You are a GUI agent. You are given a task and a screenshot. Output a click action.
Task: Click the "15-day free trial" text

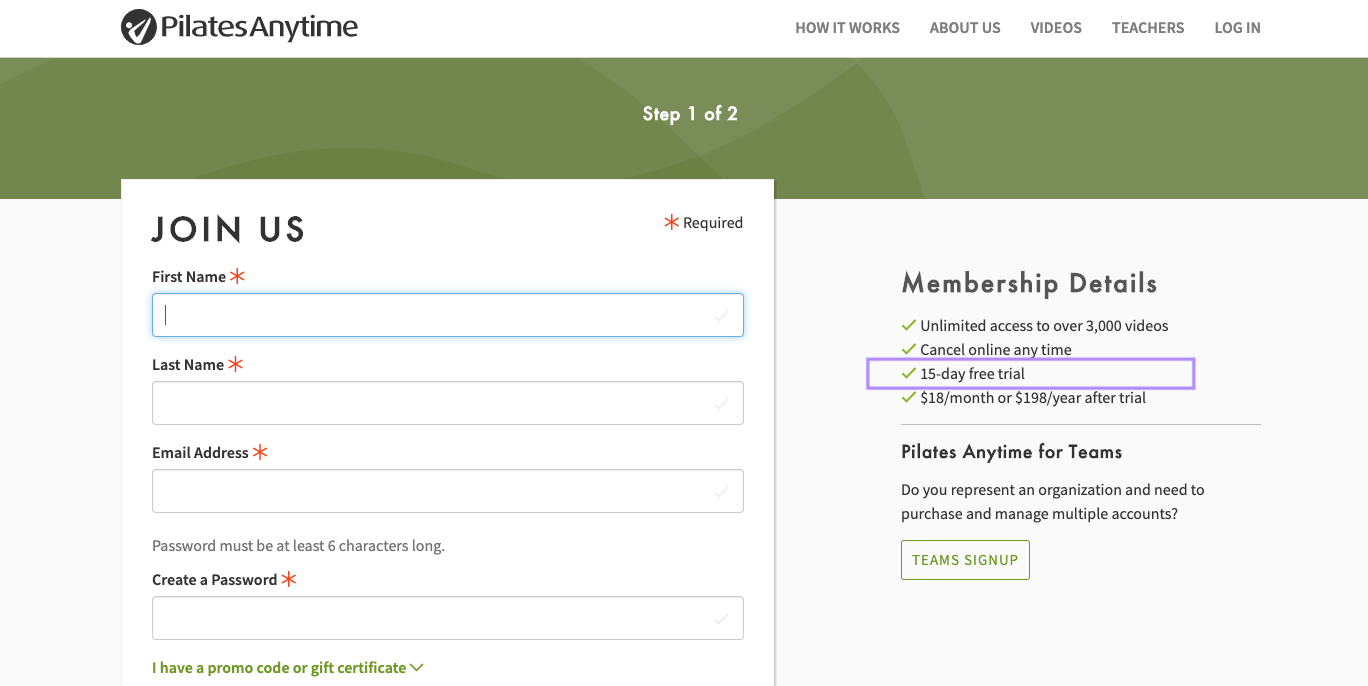coord(973,373)
